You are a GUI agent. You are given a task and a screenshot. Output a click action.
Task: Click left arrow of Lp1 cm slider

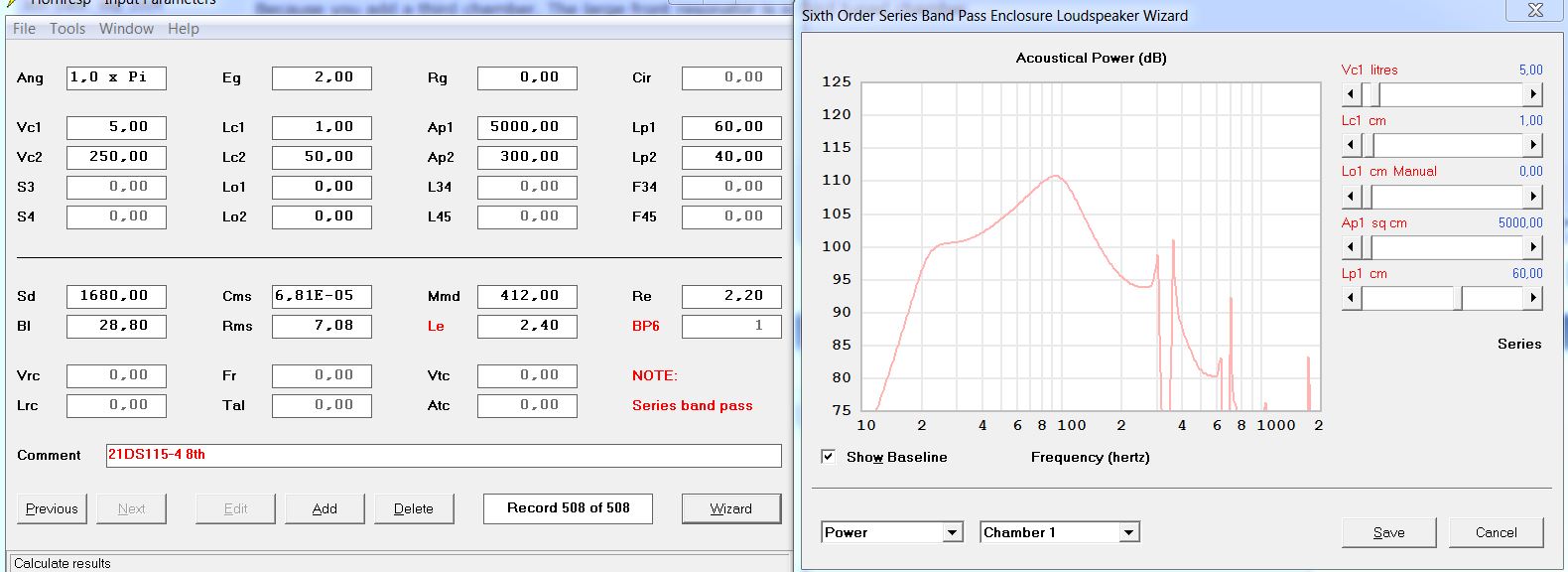(1351, 297)
